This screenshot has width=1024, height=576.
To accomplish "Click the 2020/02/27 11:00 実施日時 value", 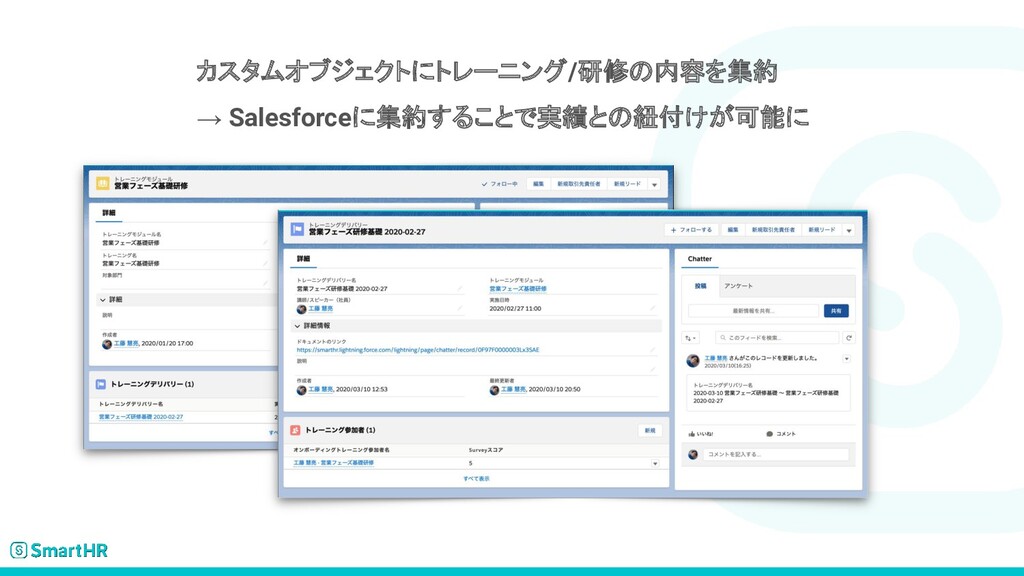I will pyautogui.click(x=515, y=309).
